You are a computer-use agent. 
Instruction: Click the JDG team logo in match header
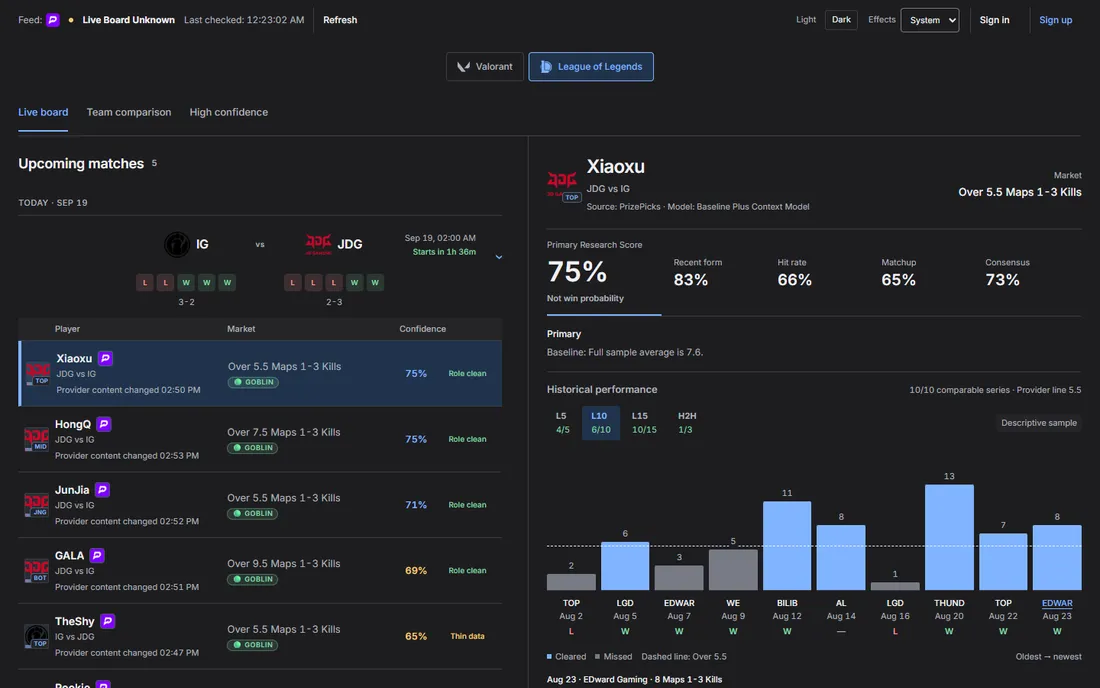click(x=318, y=244)
